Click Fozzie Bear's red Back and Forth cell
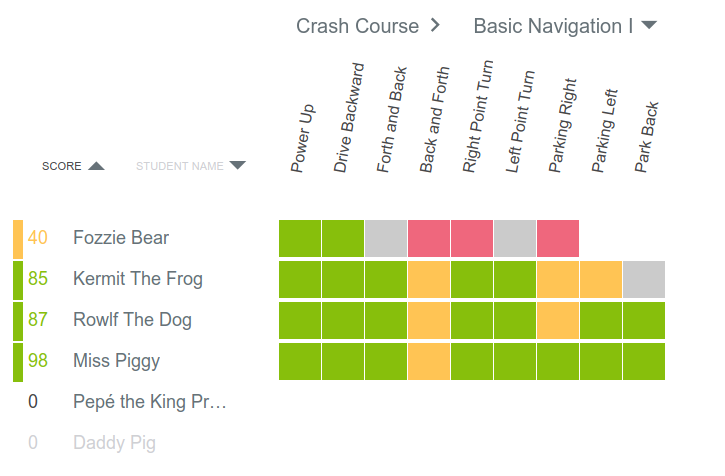 pyautogui.click(x=429, y=238)
